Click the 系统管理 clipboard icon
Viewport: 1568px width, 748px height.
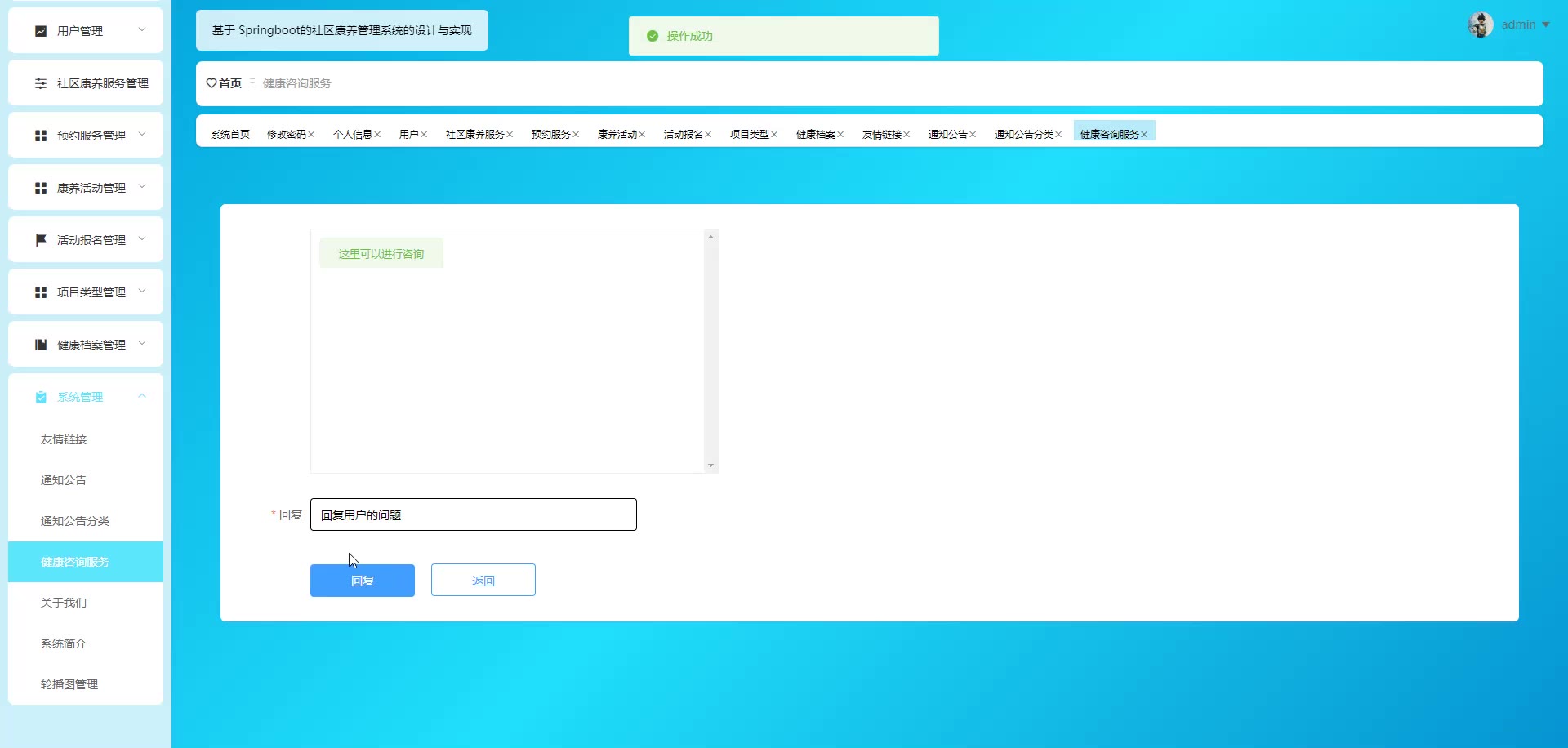[41, 397]
